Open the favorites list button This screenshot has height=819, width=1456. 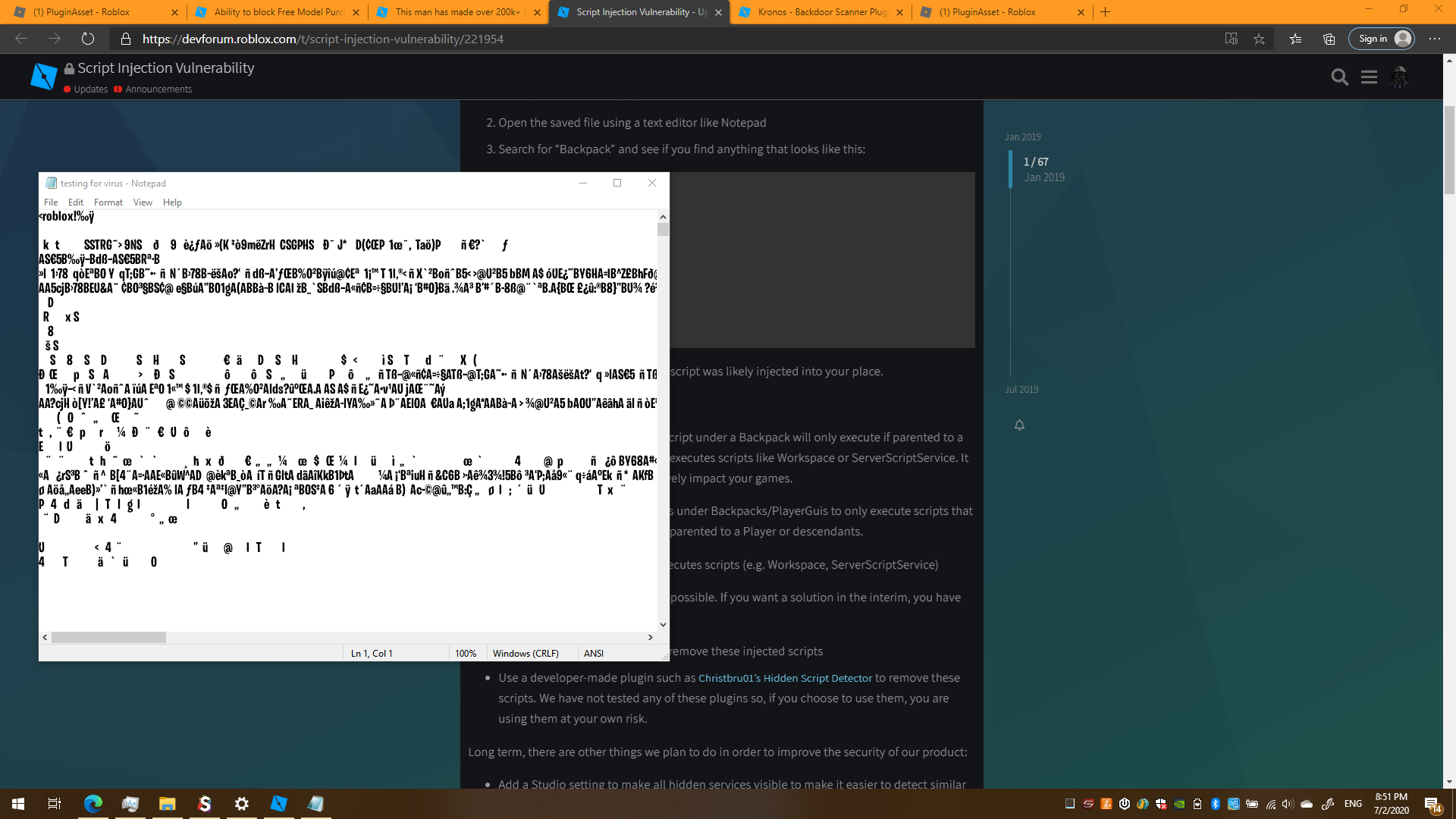1295,39
